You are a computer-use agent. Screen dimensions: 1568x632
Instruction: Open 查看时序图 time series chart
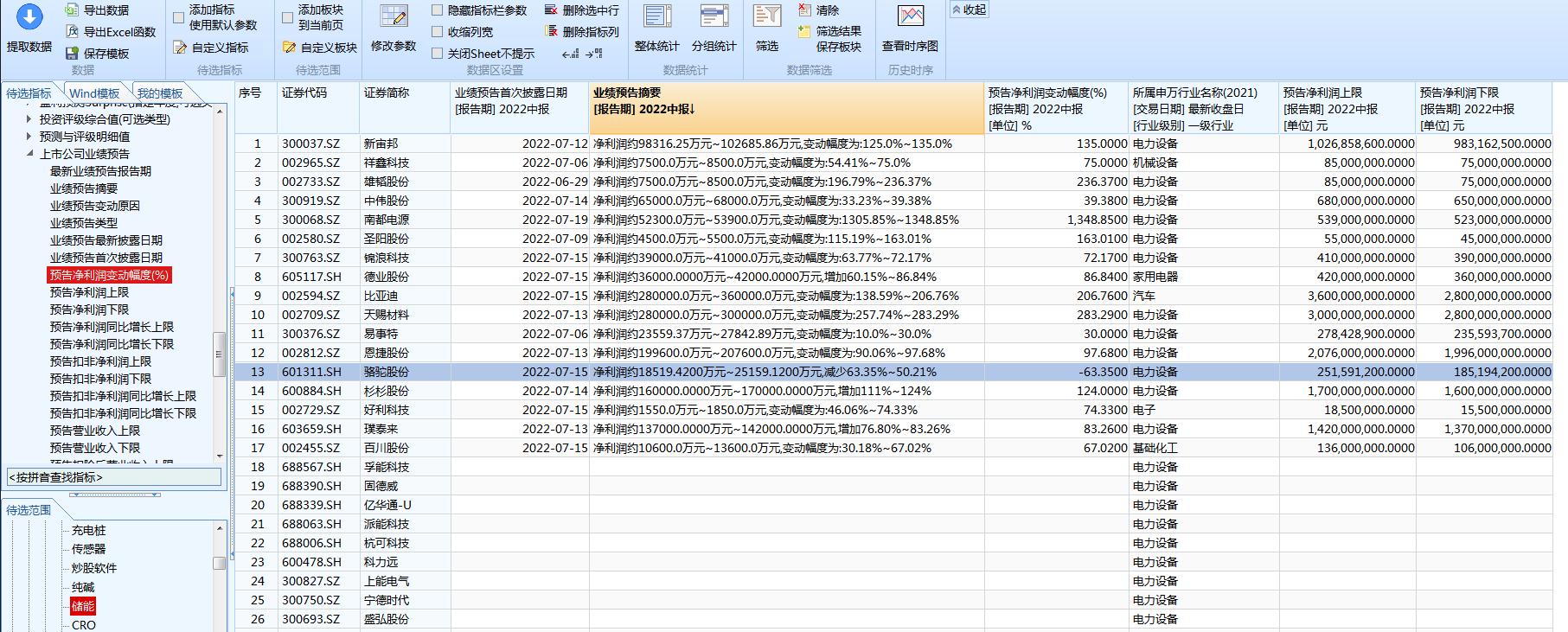(x=910, y=28)
